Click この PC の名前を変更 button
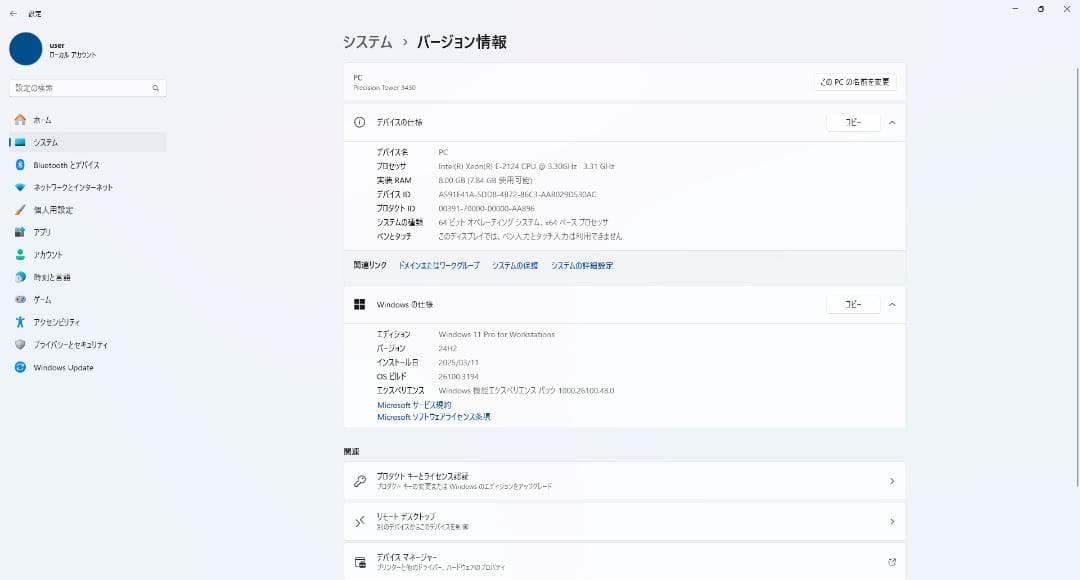 click(x=854, y=82)
